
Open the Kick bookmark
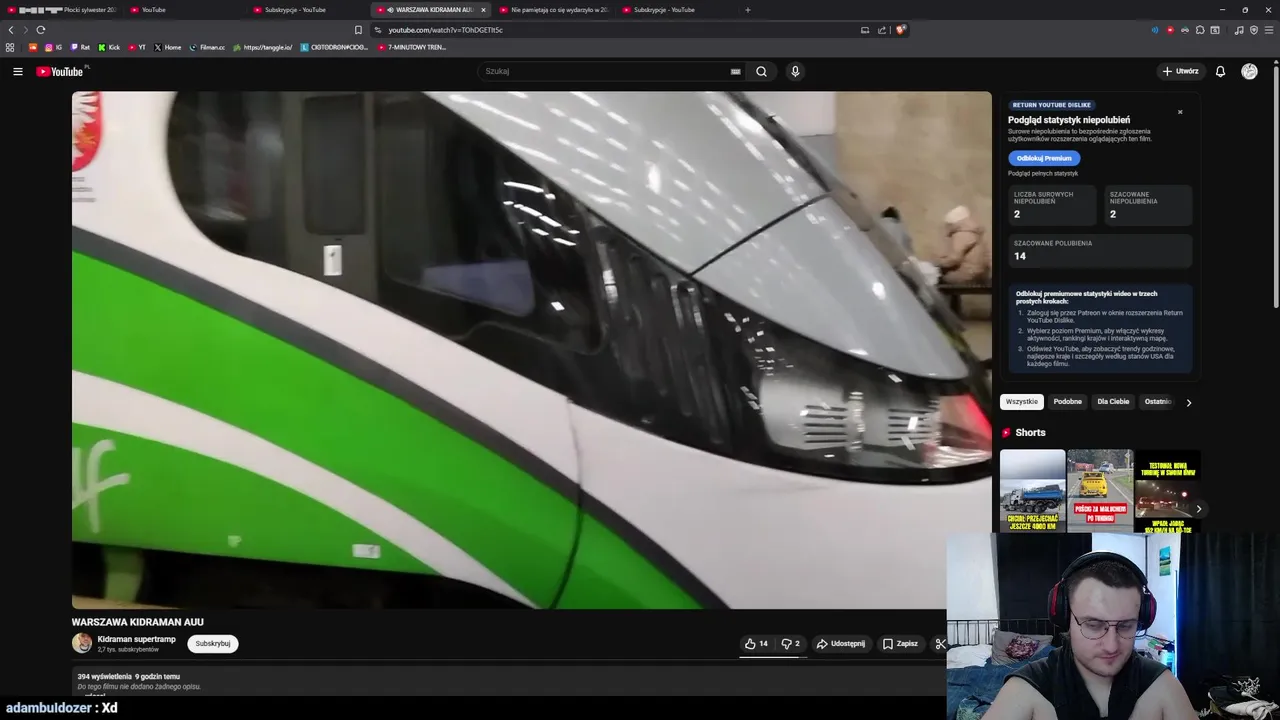109,47
